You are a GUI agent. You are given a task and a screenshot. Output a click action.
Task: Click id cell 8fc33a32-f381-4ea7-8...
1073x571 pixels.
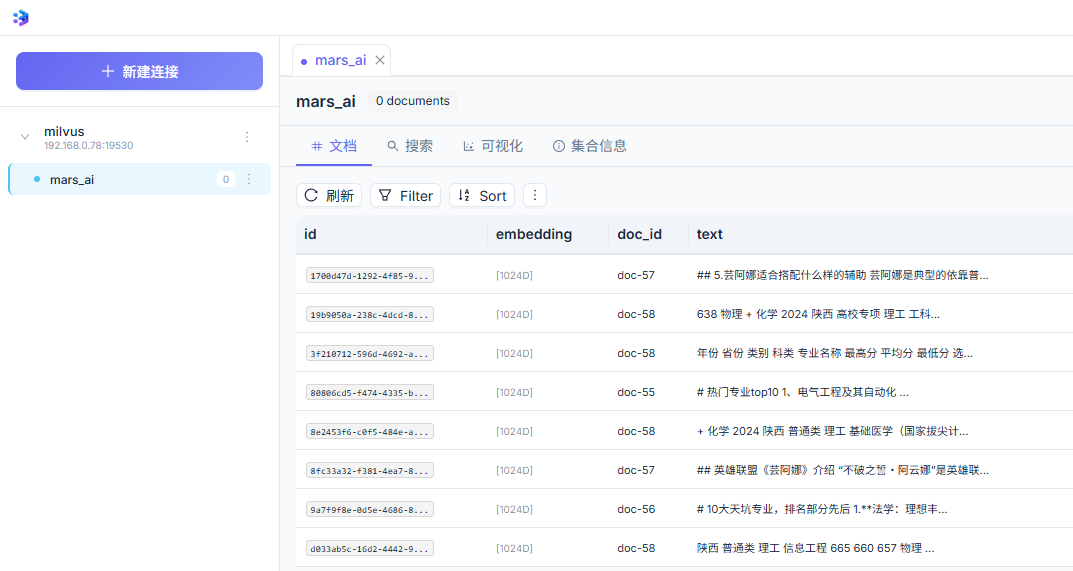370,470
